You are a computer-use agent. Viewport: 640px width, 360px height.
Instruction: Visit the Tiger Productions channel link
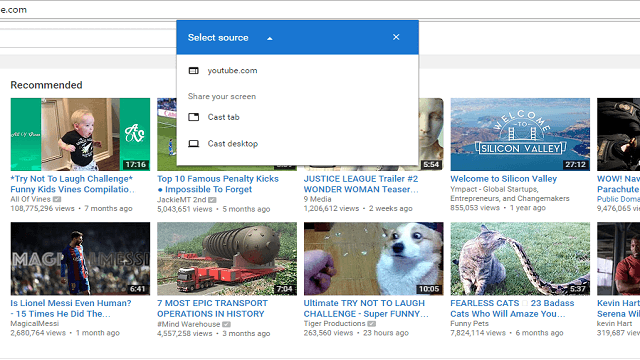click(x=335, y=323)
